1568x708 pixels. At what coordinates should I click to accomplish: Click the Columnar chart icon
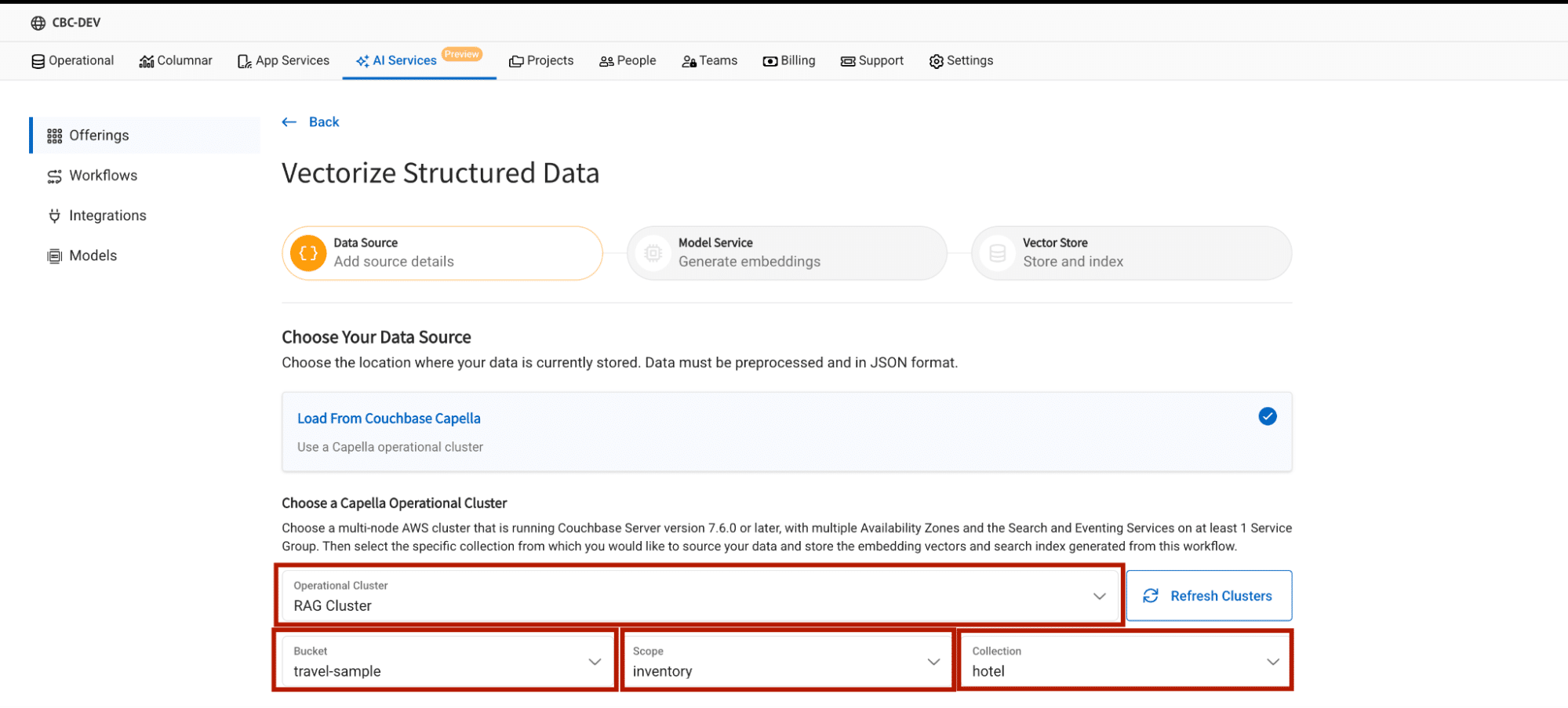[147, 61]
